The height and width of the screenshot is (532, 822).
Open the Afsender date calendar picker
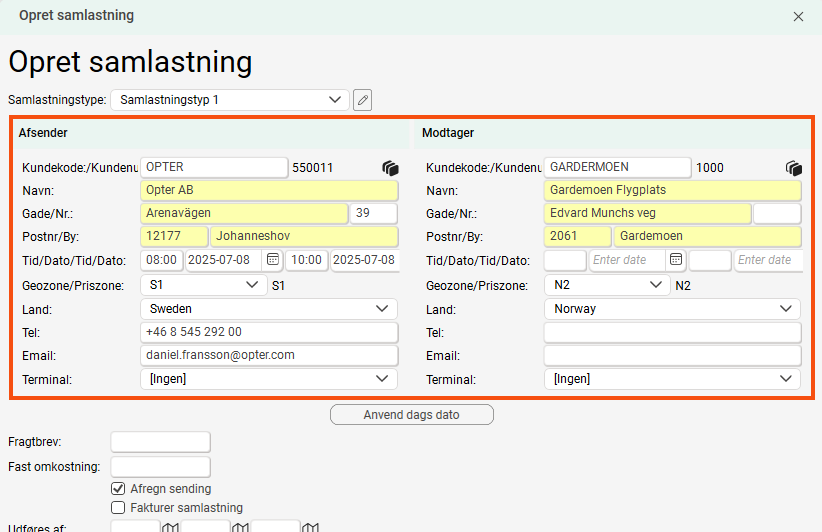tap(273, 260)
